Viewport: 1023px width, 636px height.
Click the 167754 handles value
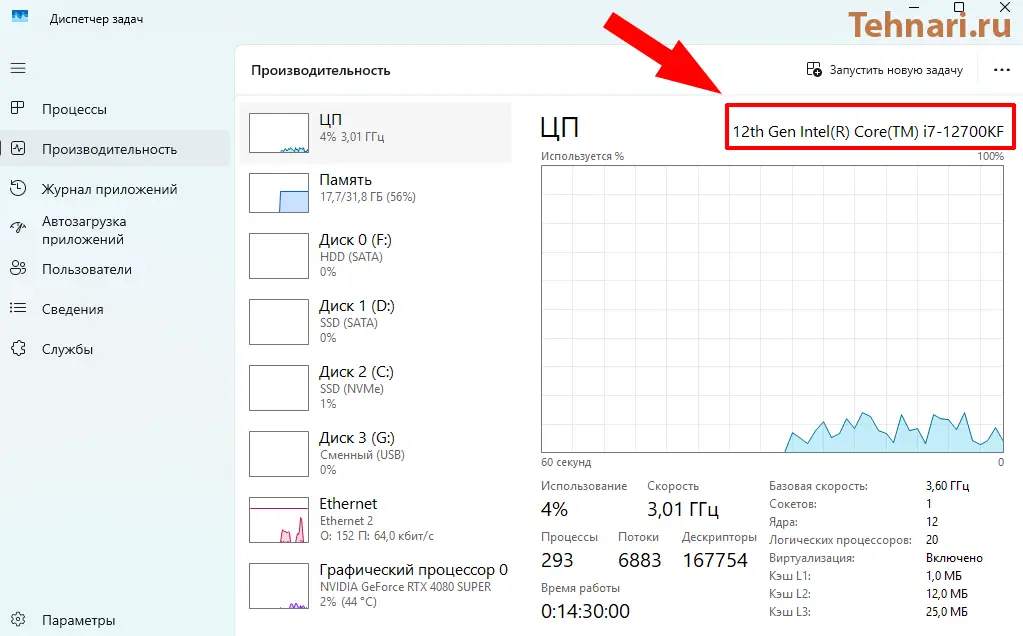[x=715, y=560]
